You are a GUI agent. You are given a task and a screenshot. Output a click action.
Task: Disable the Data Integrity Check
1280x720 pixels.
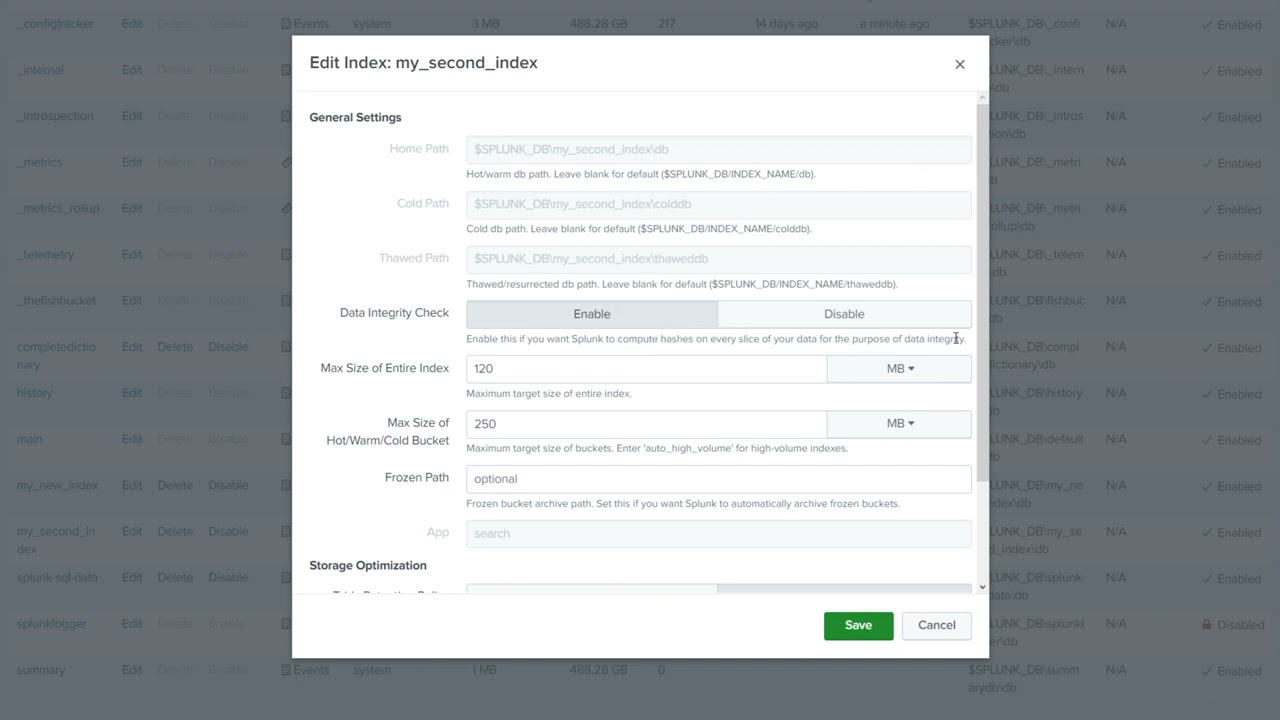844,314
